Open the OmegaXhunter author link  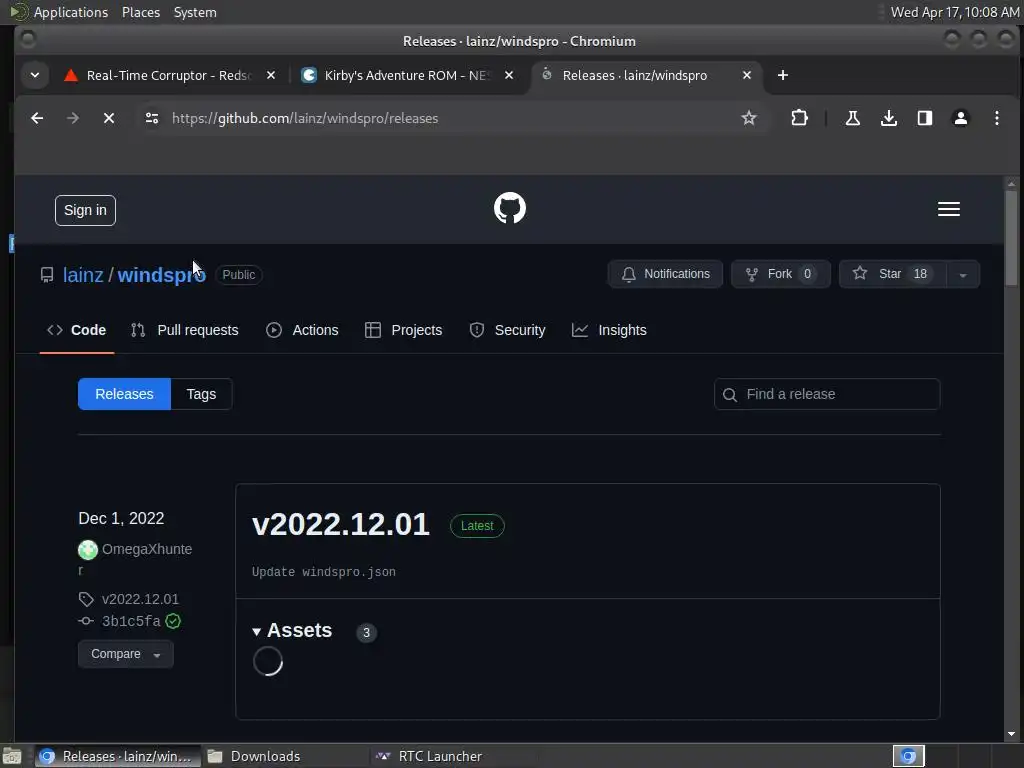146,550
